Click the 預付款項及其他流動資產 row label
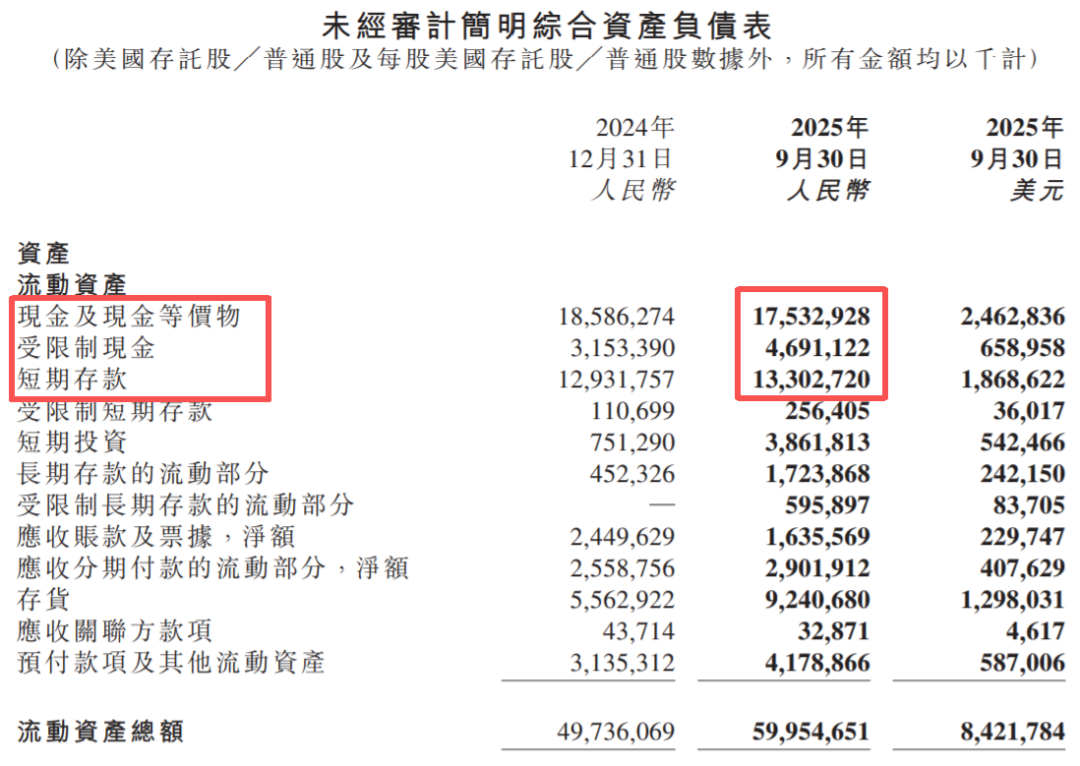 pyautogui.click(x=171, y=662)
